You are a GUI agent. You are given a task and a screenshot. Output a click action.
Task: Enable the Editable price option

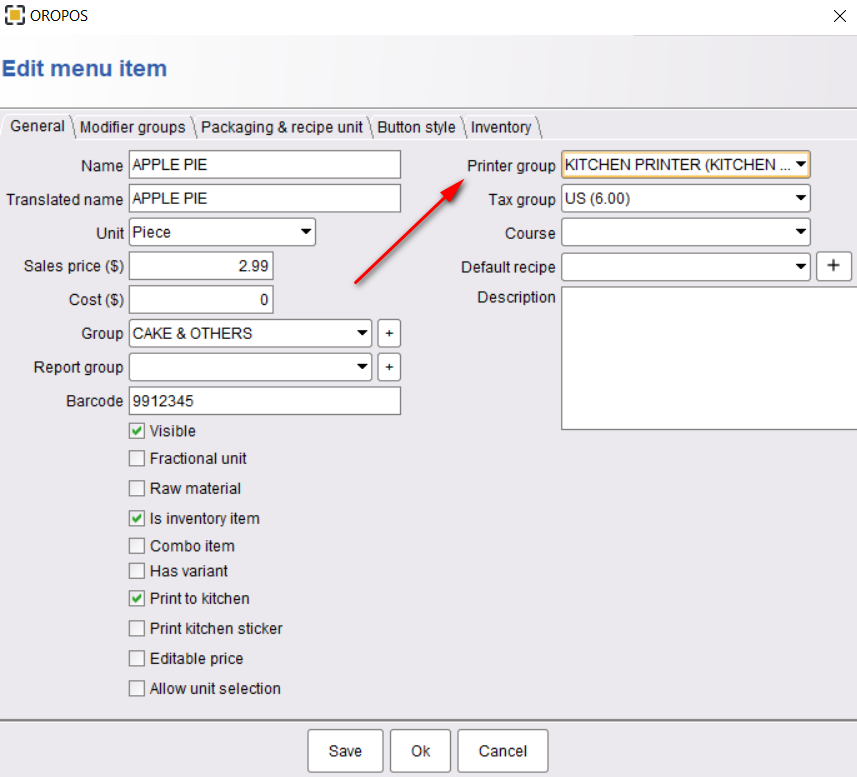pos(137,658)
